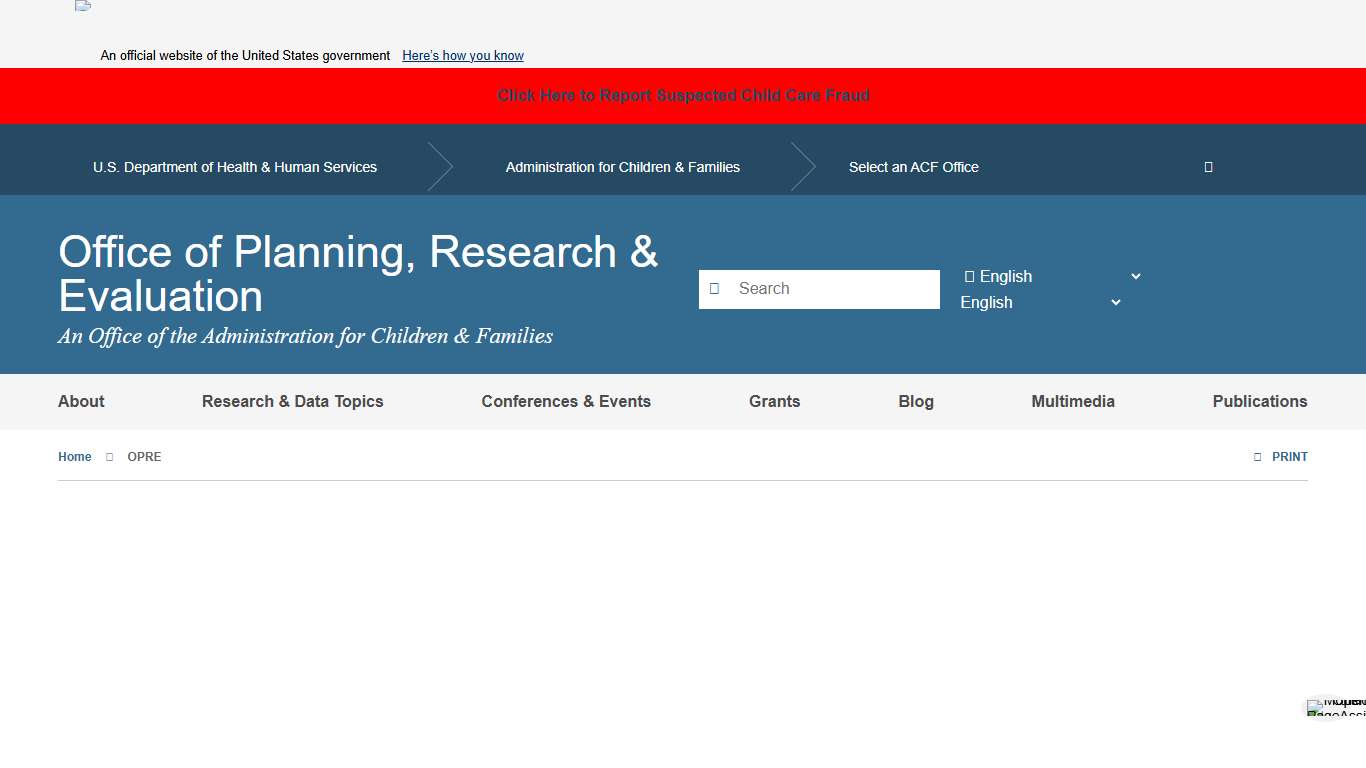Open Administration for Children & Families link
Screen dimensions: 1366x768
coord(622,167)
